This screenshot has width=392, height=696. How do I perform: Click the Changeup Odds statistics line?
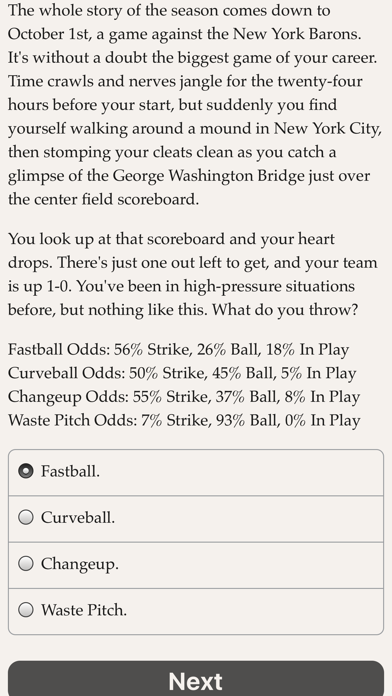pos(184,397)
